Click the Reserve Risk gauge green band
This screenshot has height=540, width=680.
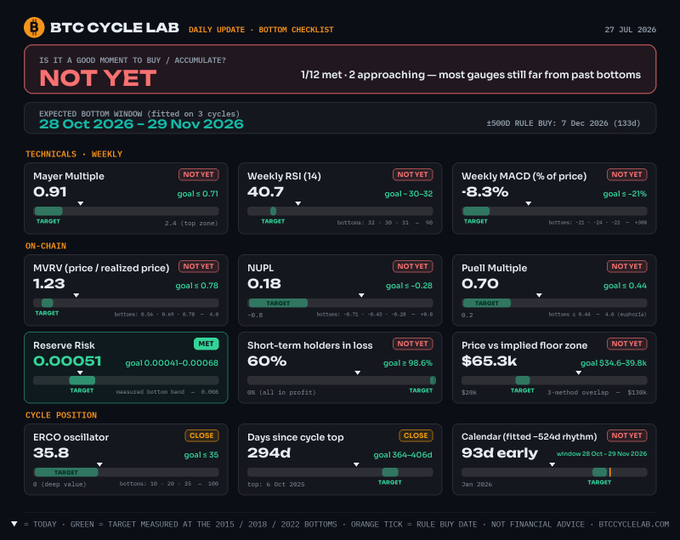tap(82, 380)
